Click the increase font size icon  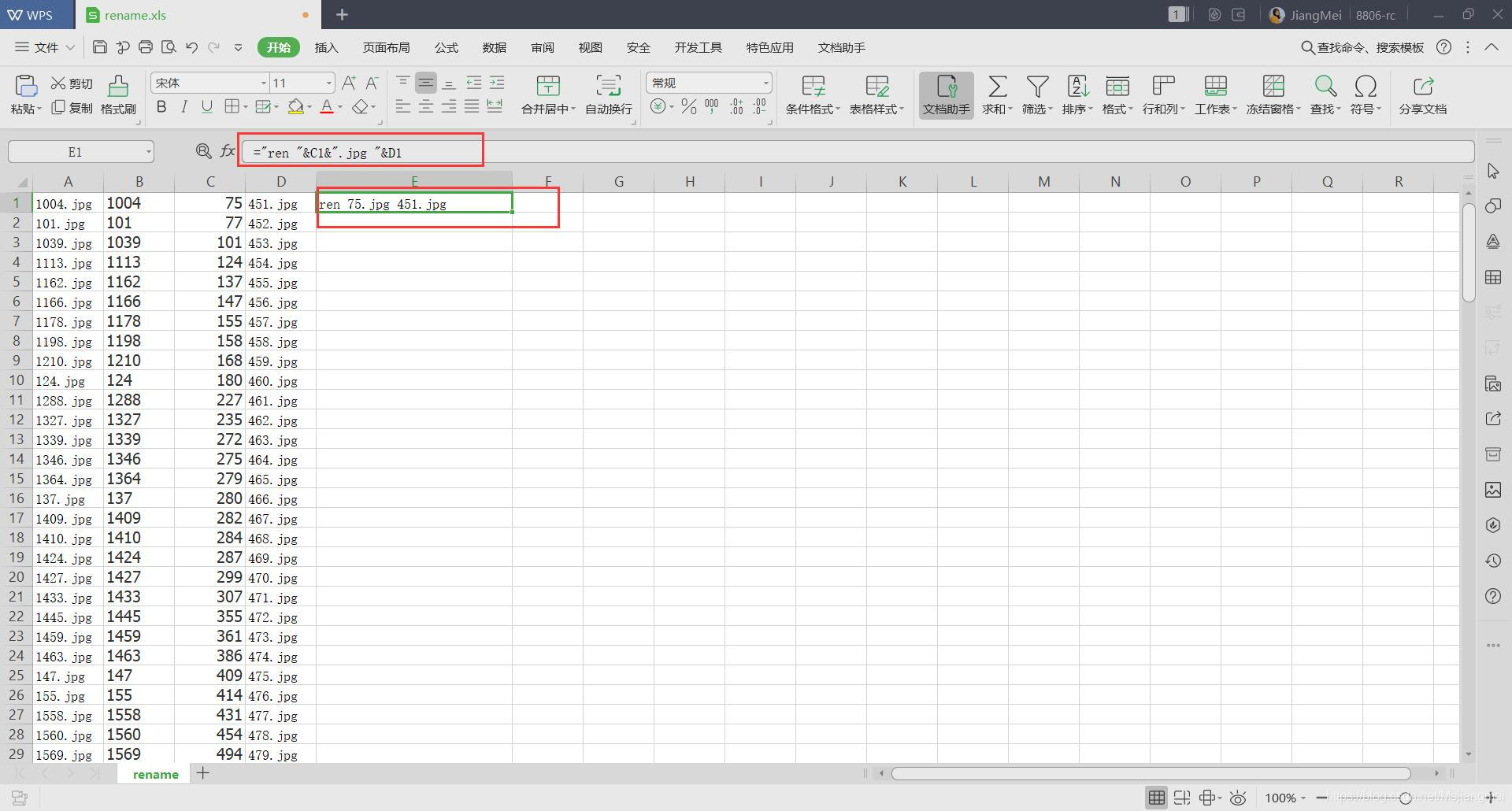tap(349, 83)
